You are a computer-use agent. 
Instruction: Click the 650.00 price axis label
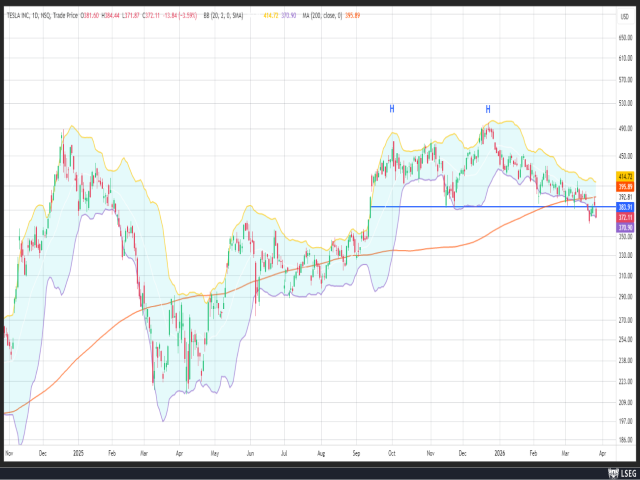pyautogui.click(x=626, y=37)
